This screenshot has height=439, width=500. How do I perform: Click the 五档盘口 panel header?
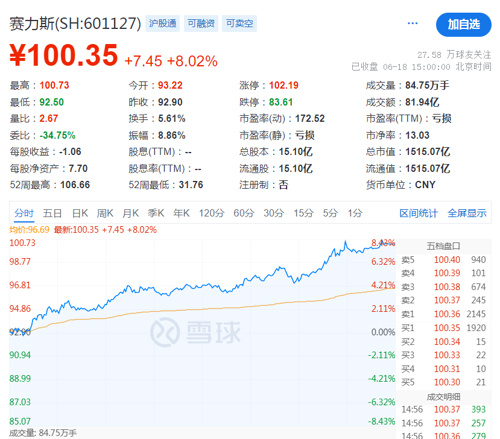click(443, 246)
